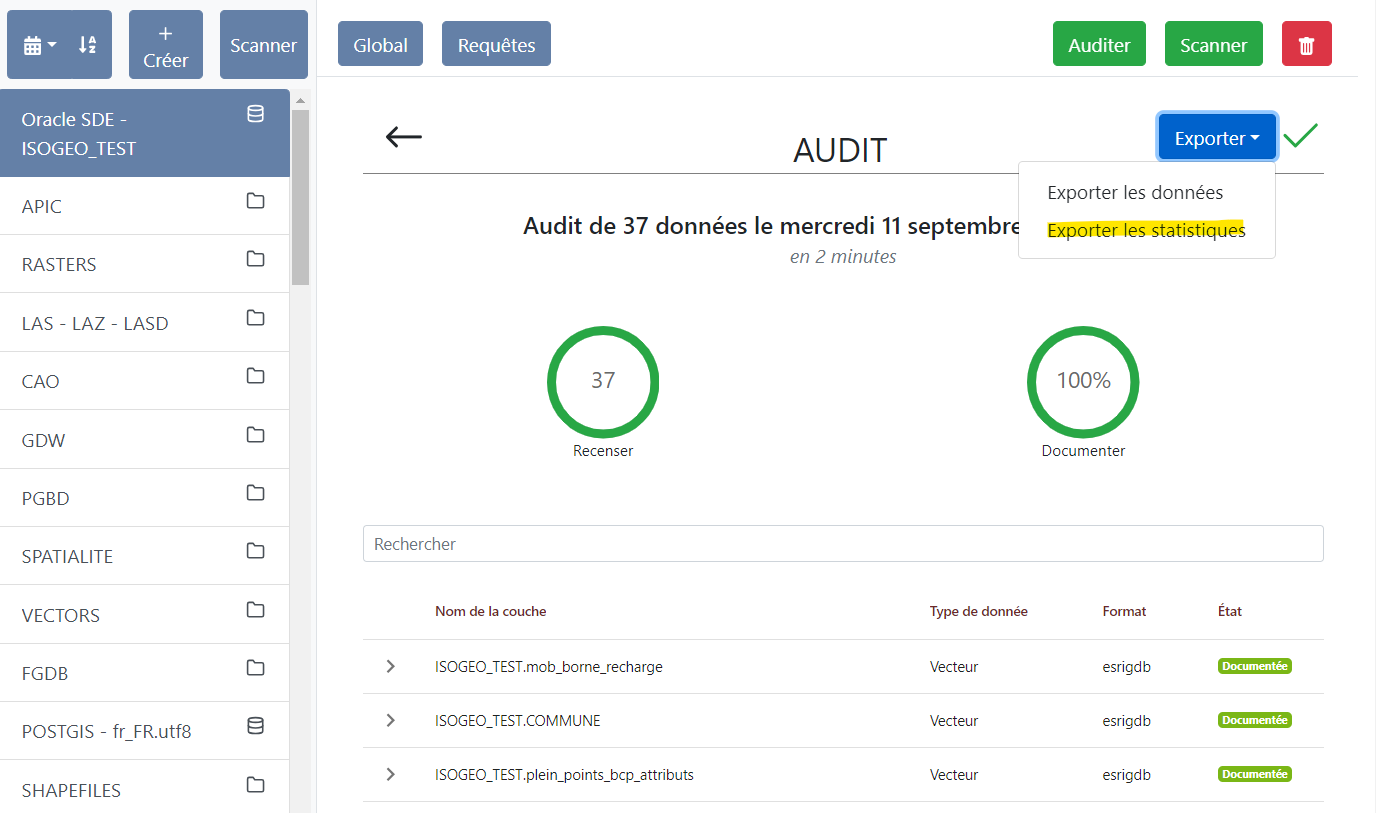Select the Oracle SDE - ISOGEO_TEST entry
Image resolution: width=1376 pixels, height=813 pixels.
[145, 133]
